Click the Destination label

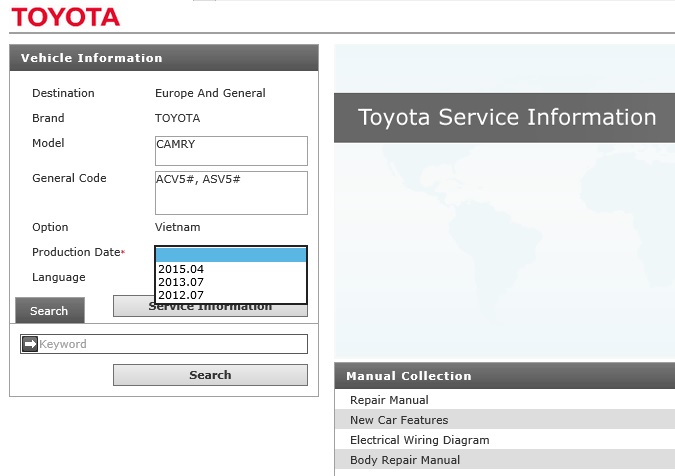coord(63,93)
